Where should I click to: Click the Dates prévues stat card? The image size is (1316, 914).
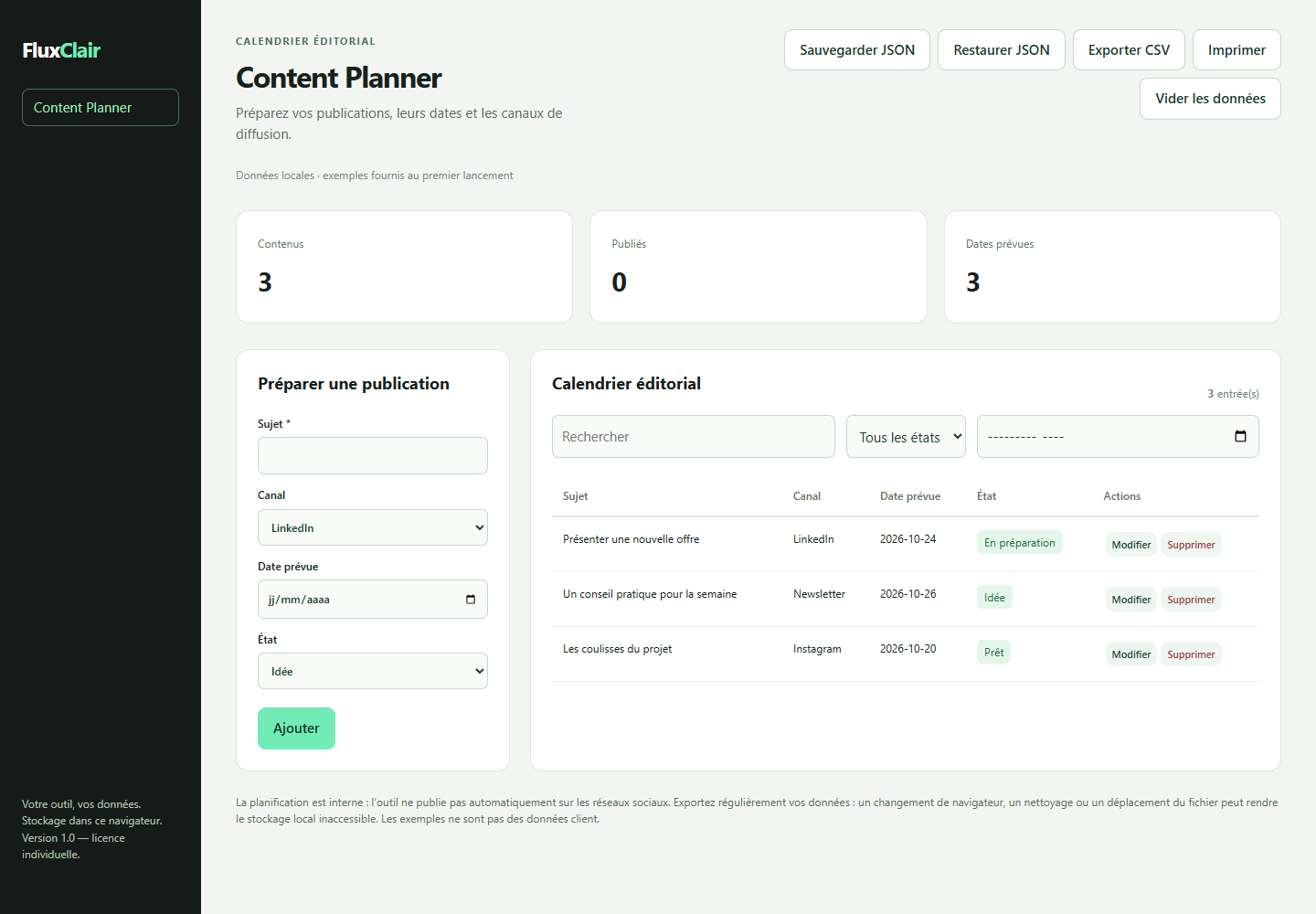1112,267
